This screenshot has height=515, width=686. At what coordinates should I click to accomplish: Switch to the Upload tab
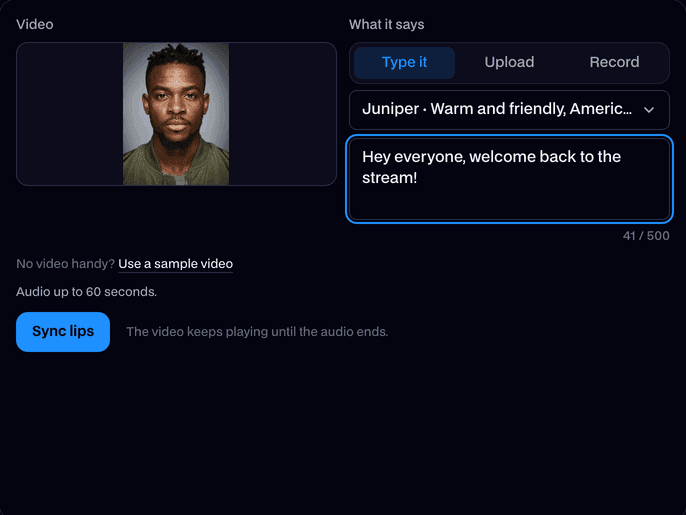point(509,63)
